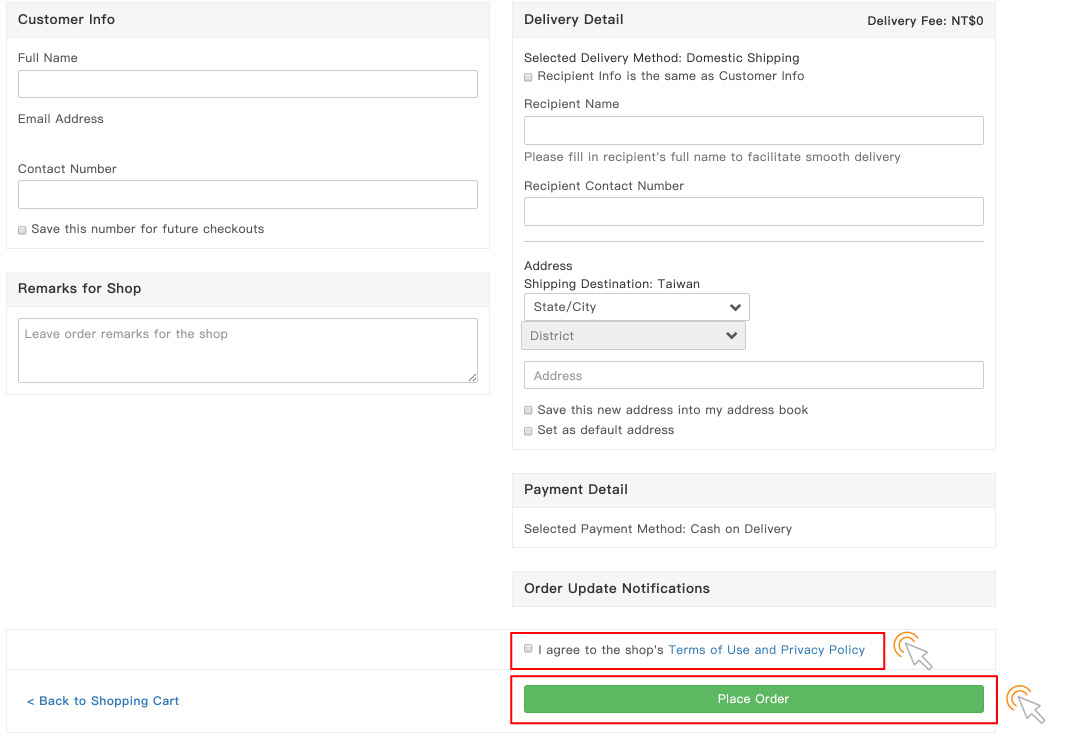Select the Recipient Name text box
The width and height of the screenshot is (1066, 737).
753,130
